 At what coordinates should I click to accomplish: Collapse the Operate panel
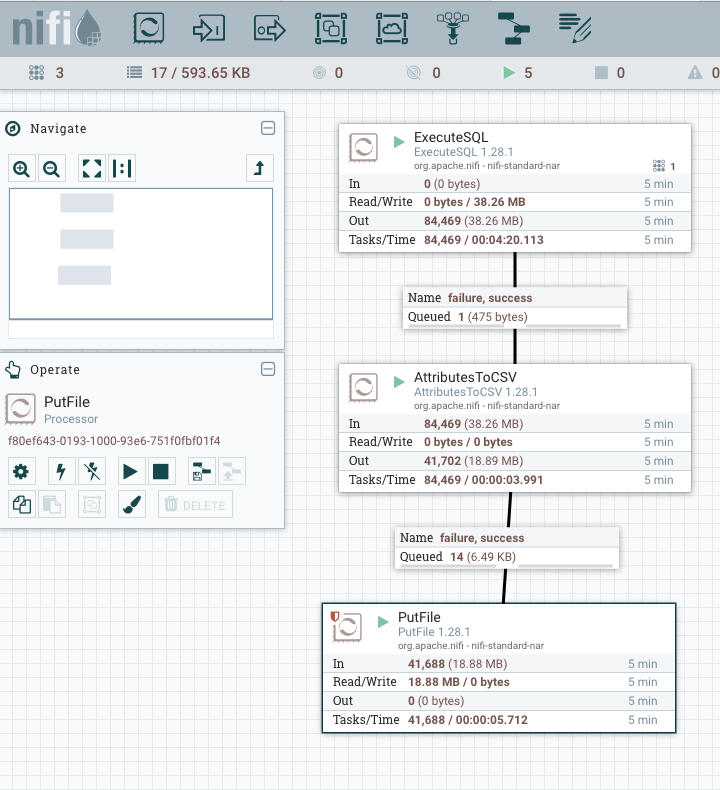(268, 369)
